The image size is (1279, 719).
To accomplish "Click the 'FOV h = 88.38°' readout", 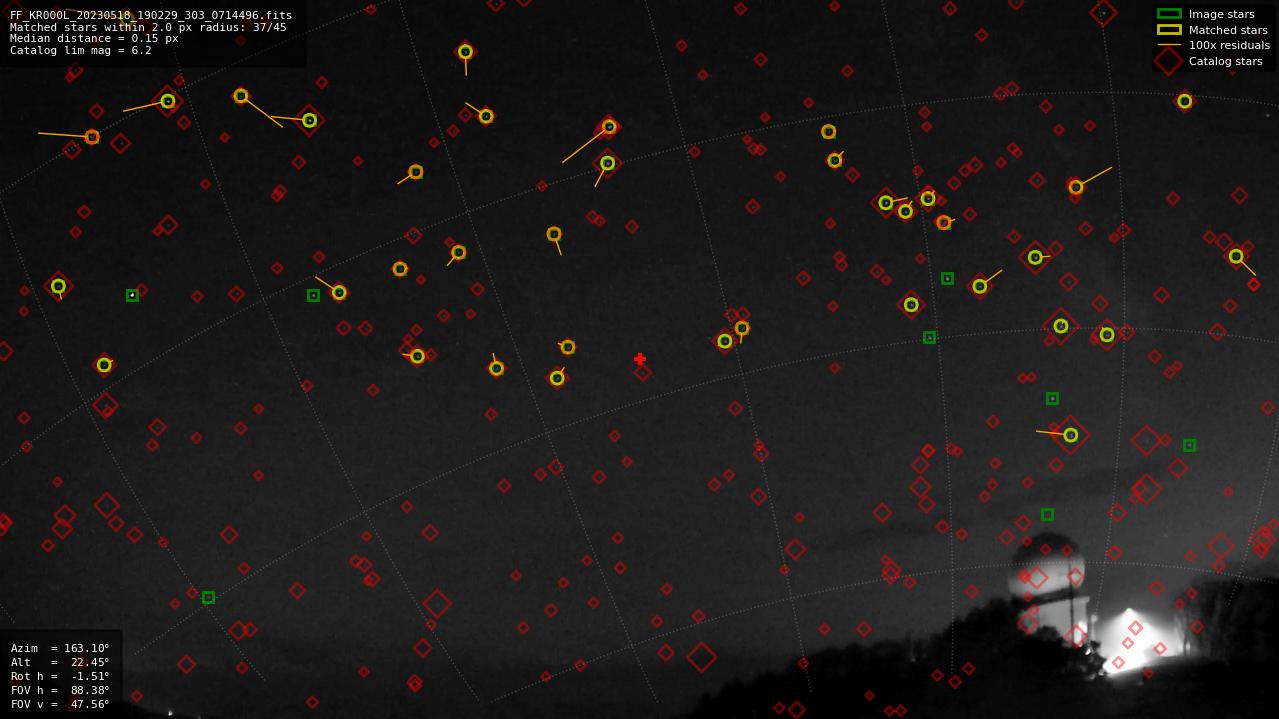I will (60, 690).
